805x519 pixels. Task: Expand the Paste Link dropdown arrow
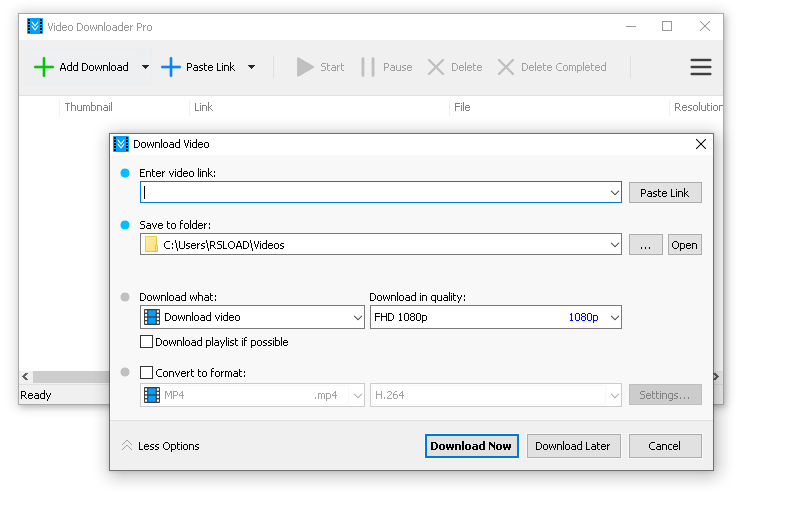(251, 67)
